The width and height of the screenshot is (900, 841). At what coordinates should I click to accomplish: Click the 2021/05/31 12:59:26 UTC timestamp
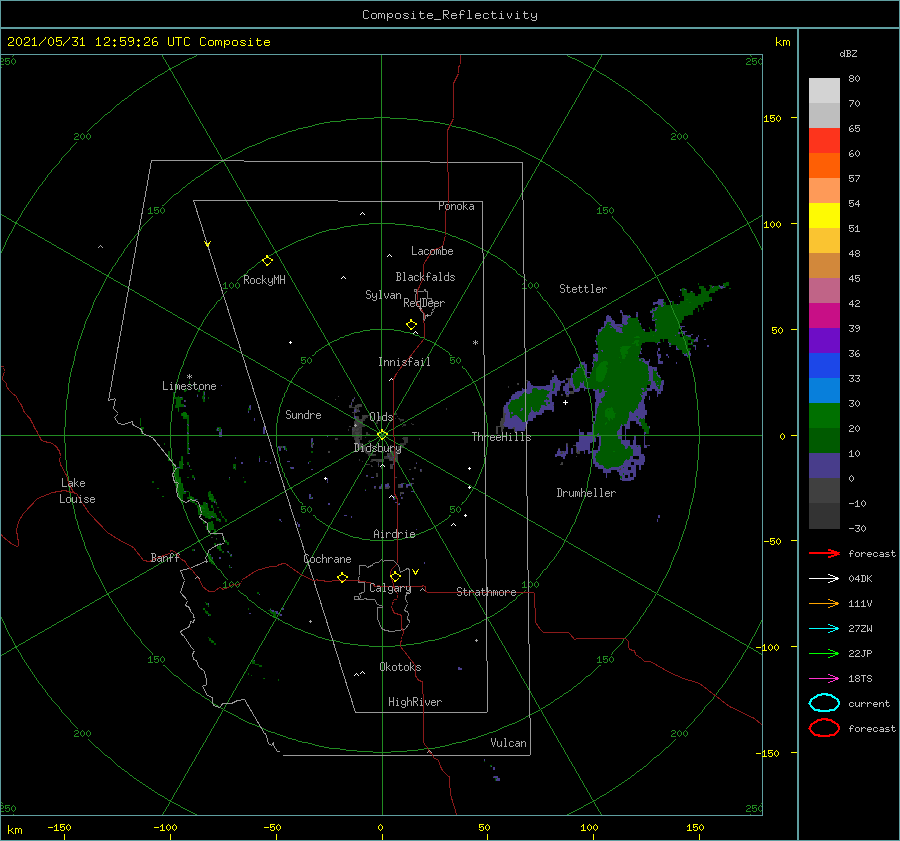(x=138, y=42)
